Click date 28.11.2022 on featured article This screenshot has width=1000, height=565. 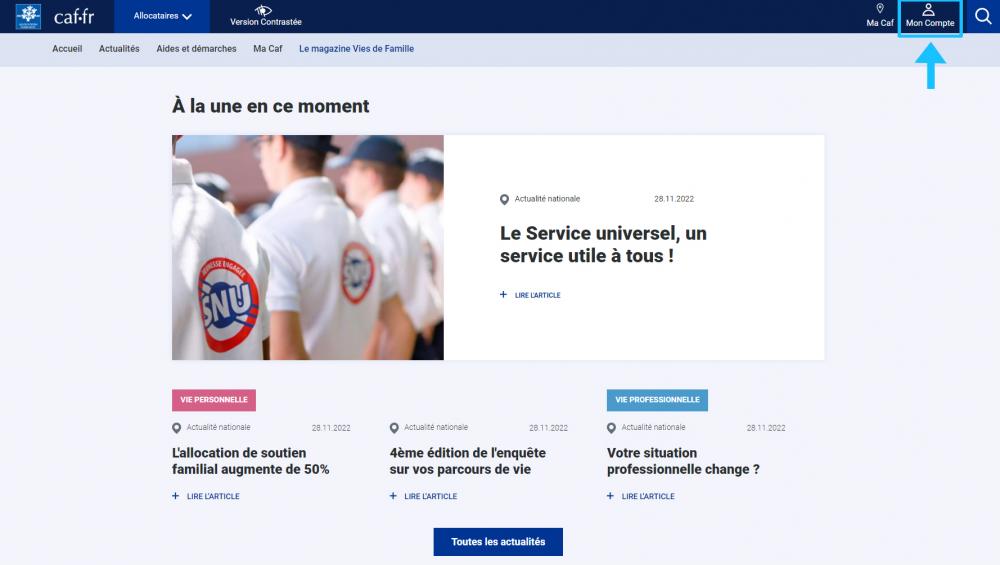674,199
